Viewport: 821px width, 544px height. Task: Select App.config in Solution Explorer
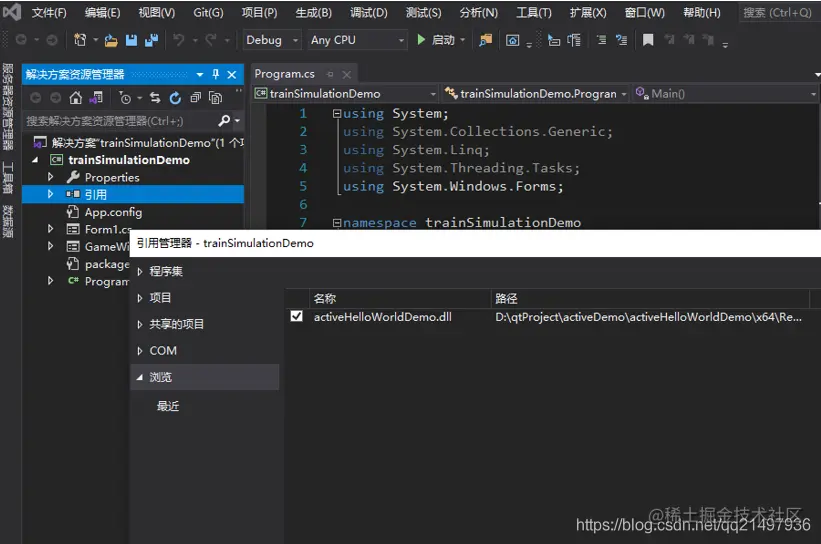click(x=113, y=212)
